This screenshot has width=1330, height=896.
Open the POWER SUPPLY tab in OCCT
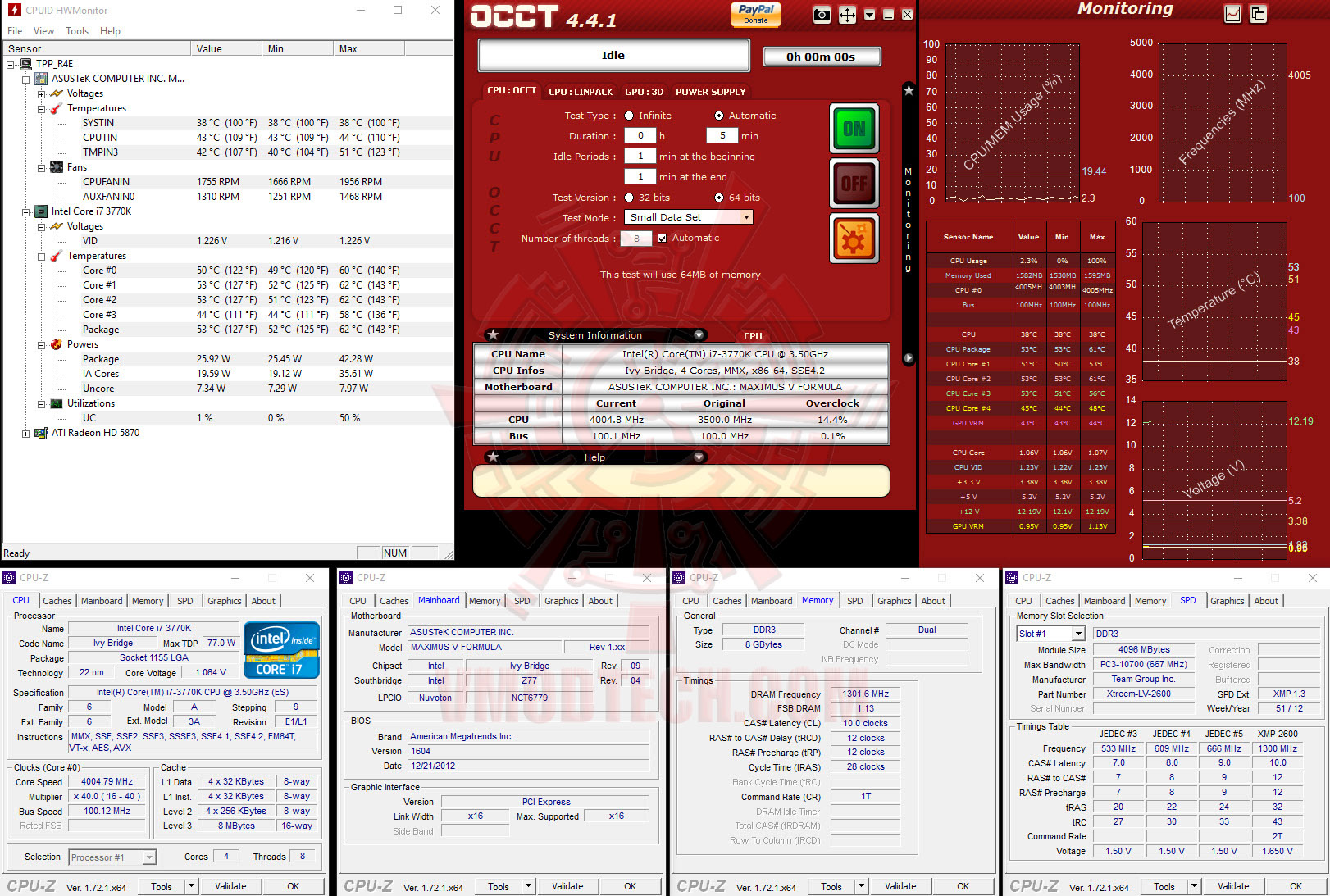tap(710, 92)
